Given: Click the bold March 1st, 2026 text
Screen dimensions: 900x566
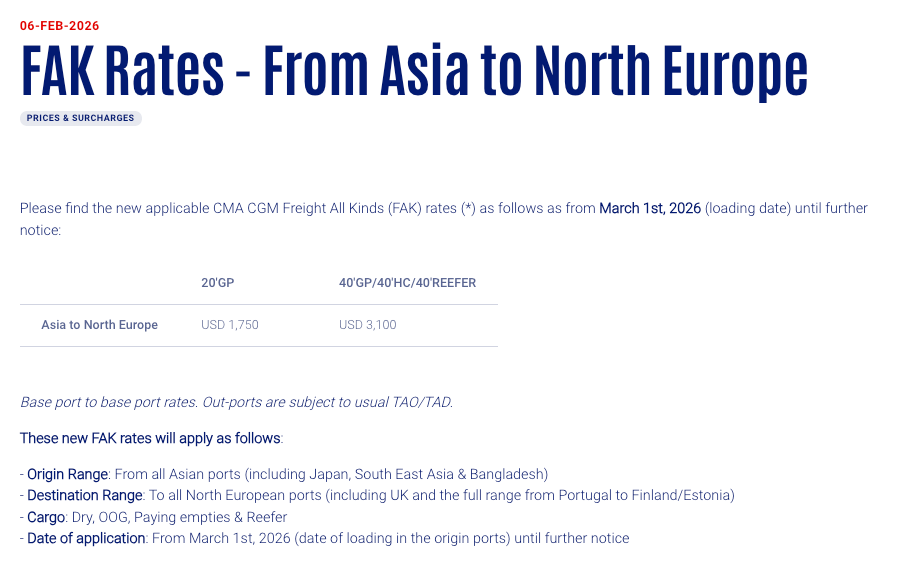Looking at the screenshot, I should click(649, 208).
